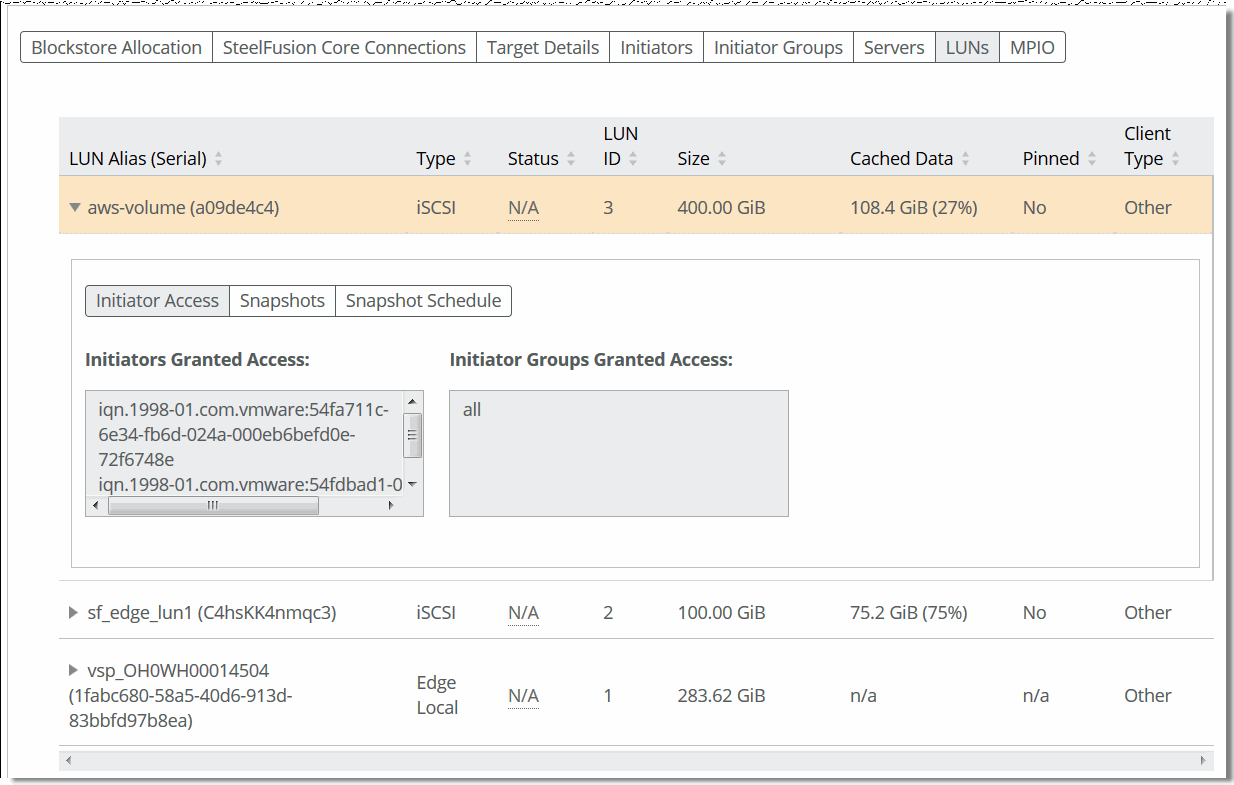
Task: Open the Initiator Groups tab
Action: click(x=778, y=47)
